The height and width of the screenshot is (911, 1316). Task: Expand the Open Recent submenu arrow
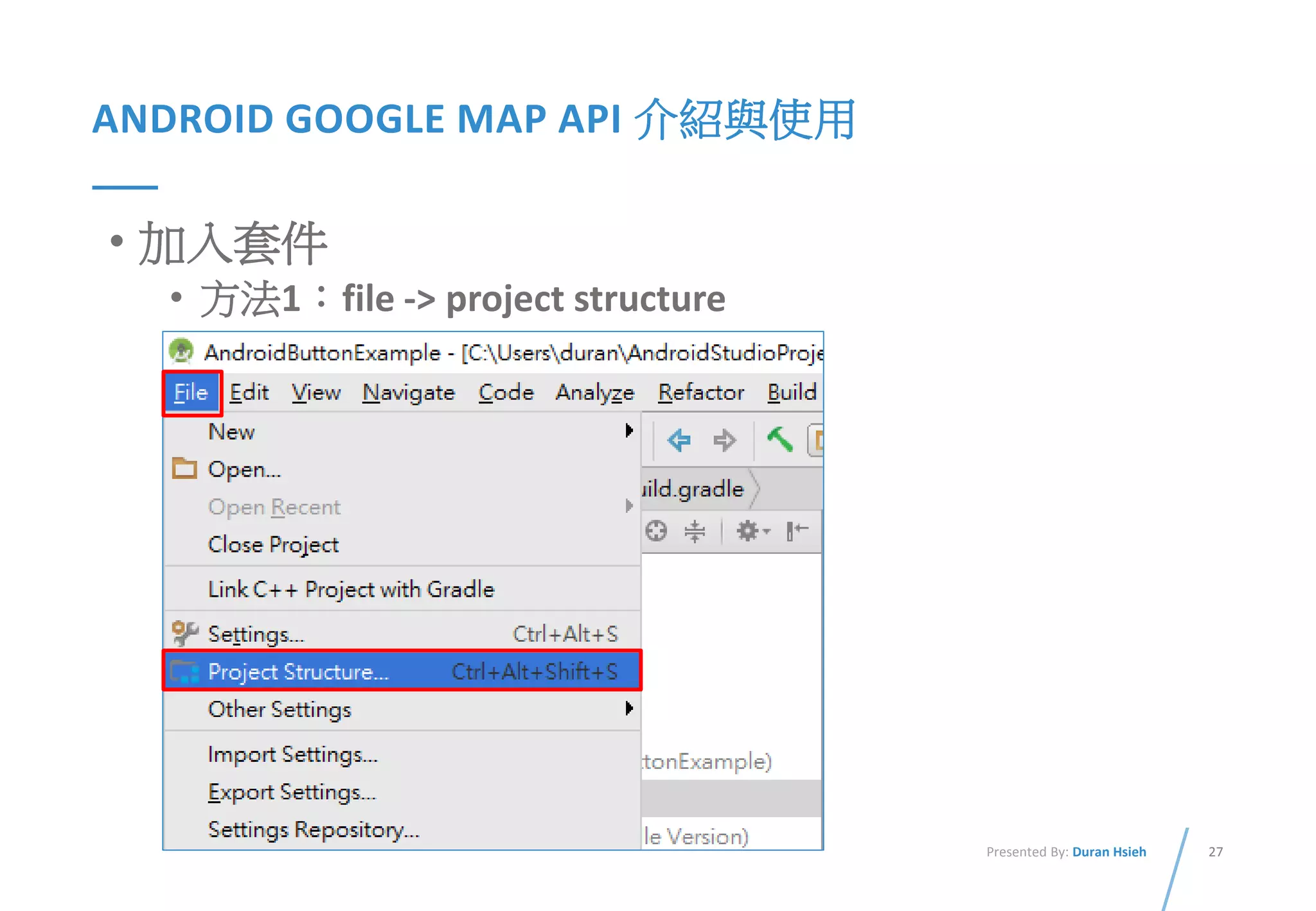pyautogui.click(x=629, y=506)
